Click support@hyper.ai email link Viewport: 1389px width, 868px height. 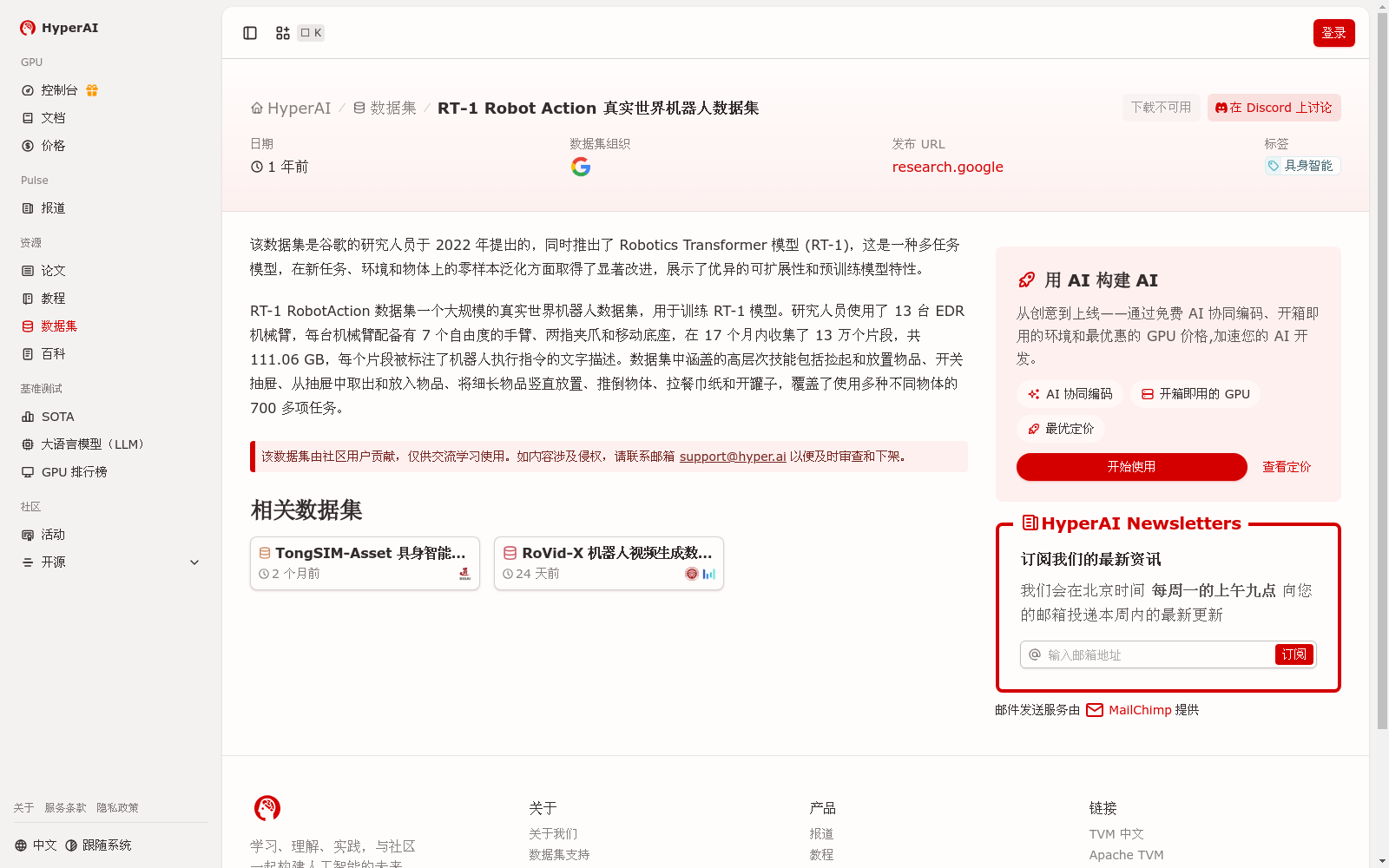pyautogui.click(x=733, y=457)
